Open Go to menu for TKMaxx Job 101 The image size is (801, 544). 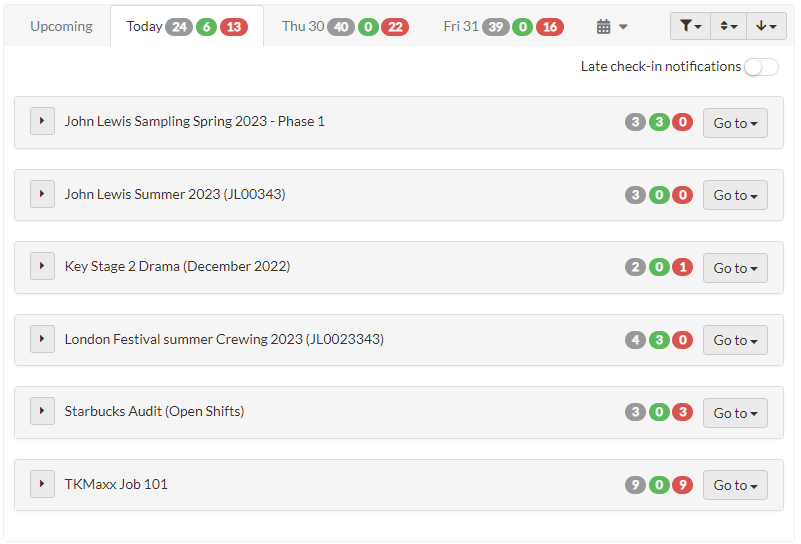(x=735, y=485)
